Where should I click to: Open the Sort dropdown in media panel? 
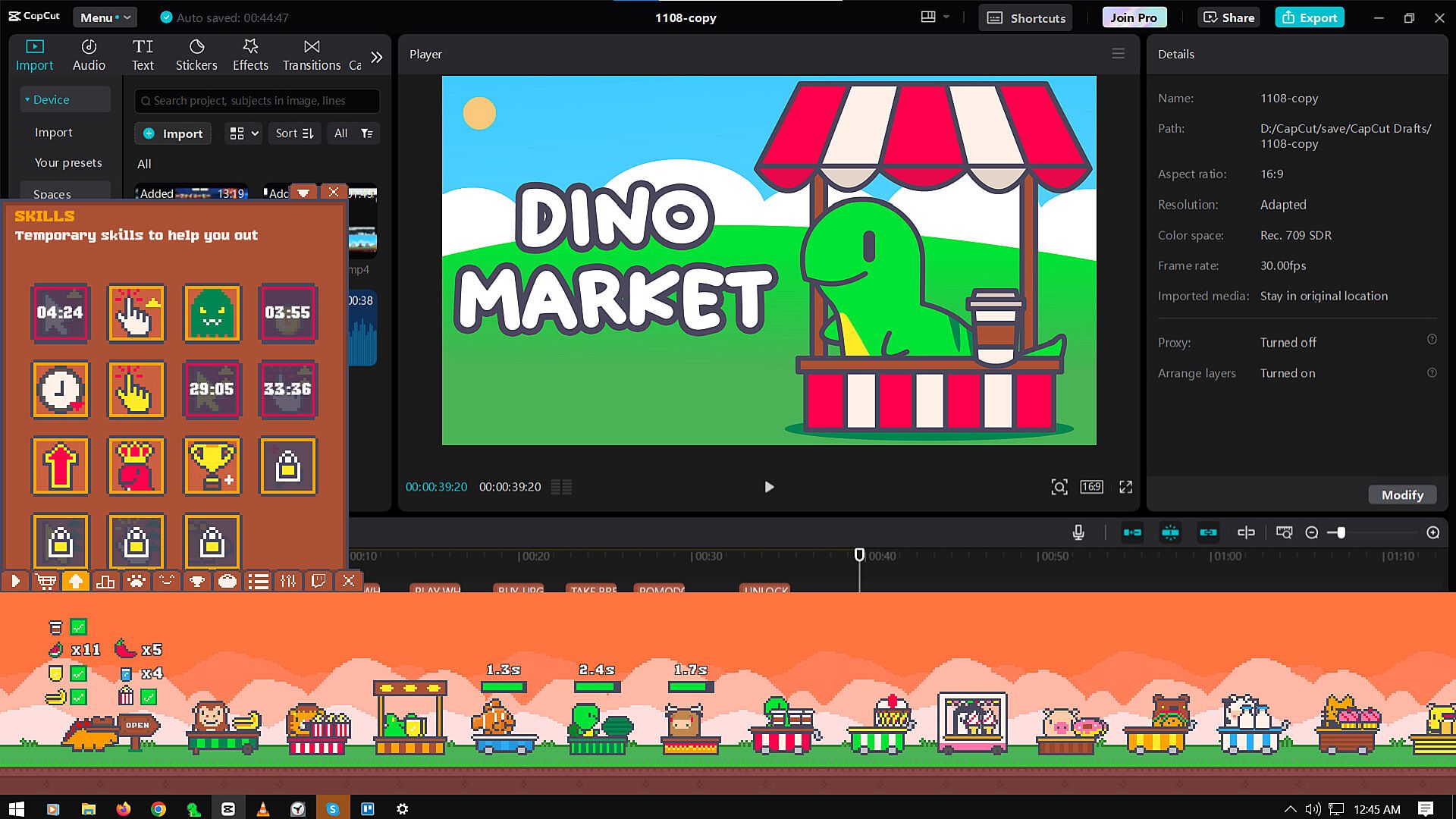[x=294, y=133]
